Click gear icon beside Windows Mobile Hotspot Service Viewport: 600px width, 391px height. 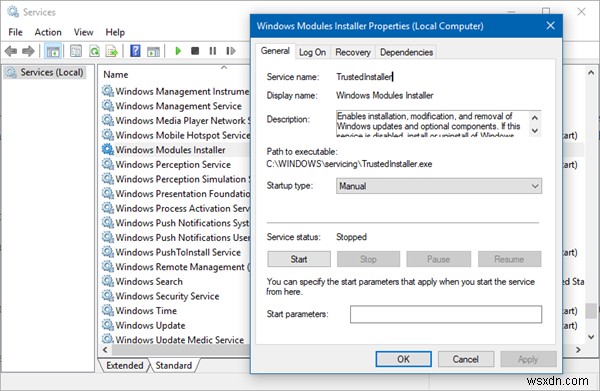108,135
